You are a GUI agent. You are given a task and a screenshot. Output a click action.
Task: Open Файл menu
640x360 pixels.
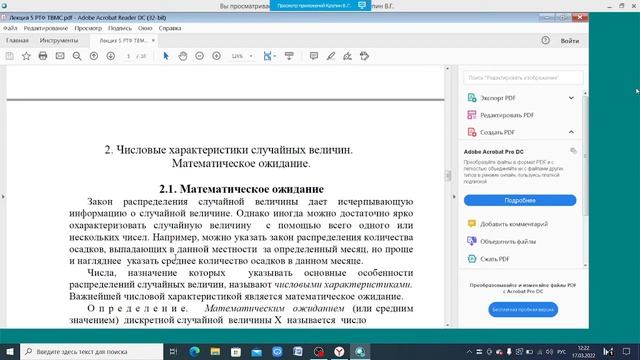coord(10,28)
